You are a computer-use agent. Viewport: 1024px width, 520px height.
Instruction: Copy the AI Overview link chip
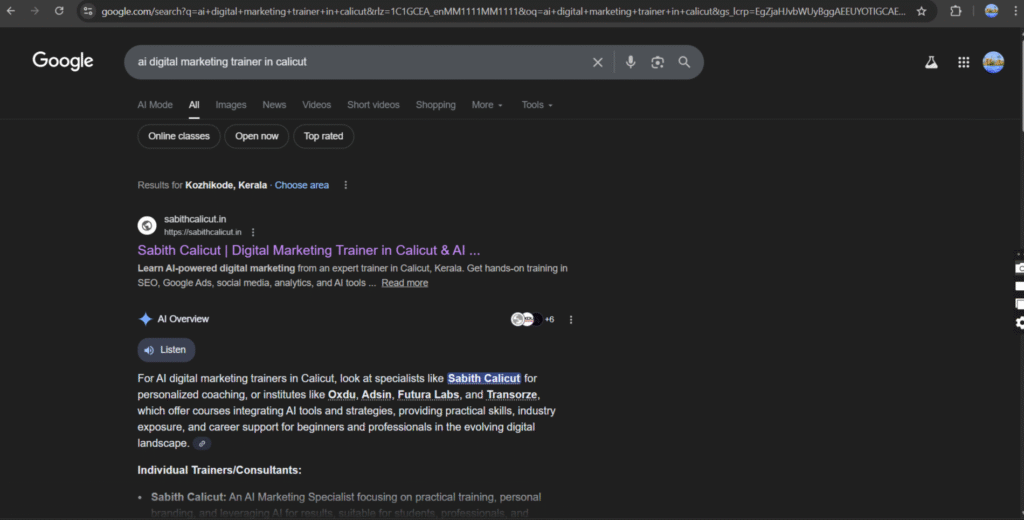point(202,443)
